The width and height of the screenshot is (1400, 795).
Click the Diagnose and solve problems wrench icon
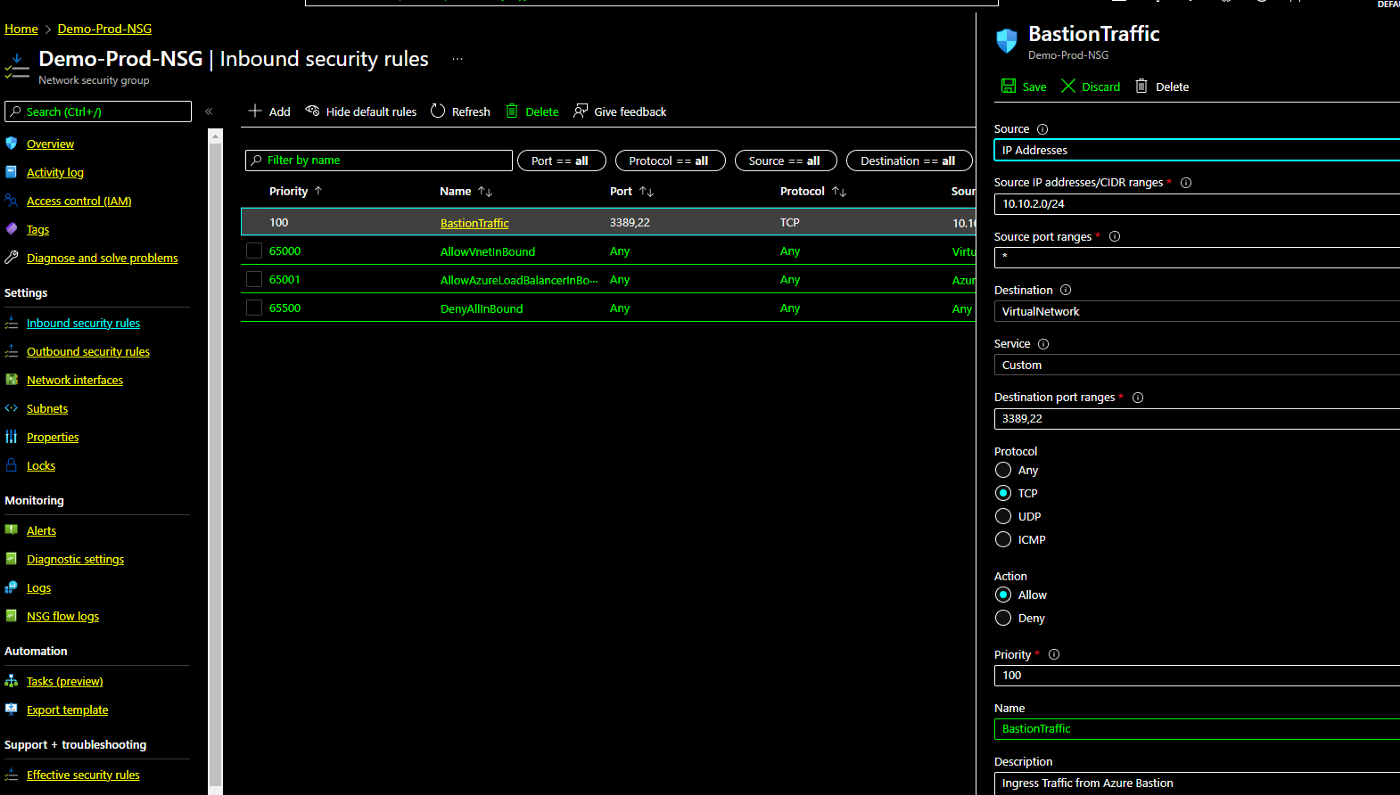[x=12, y=257]
